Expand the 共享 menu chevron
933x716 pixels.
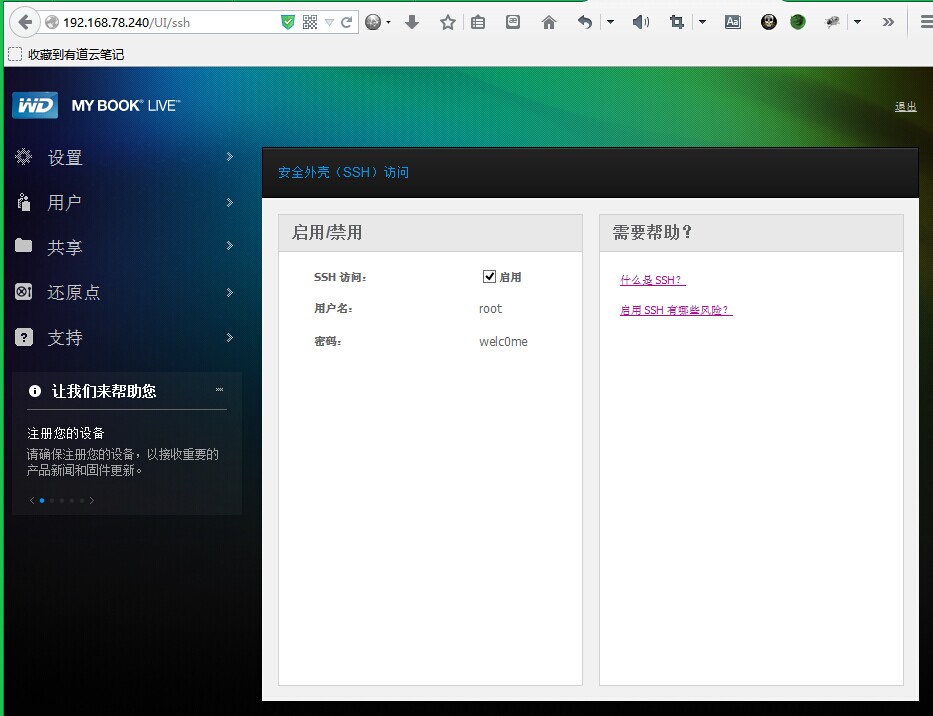230,246
